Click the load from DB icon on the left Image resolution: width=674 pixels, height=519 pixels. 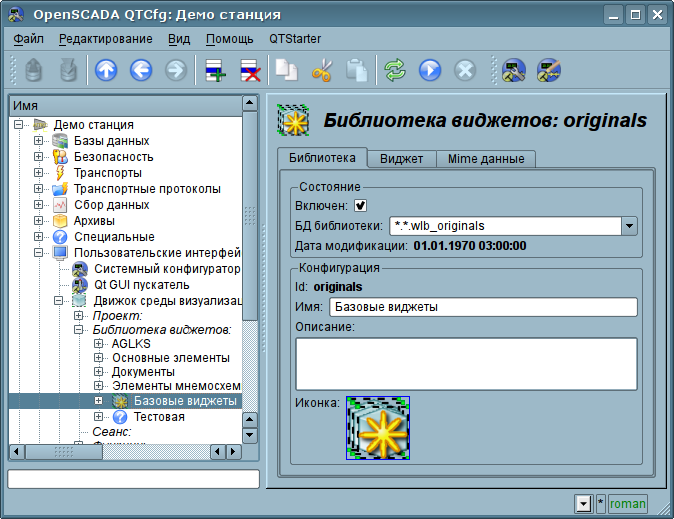click(33, 70)
